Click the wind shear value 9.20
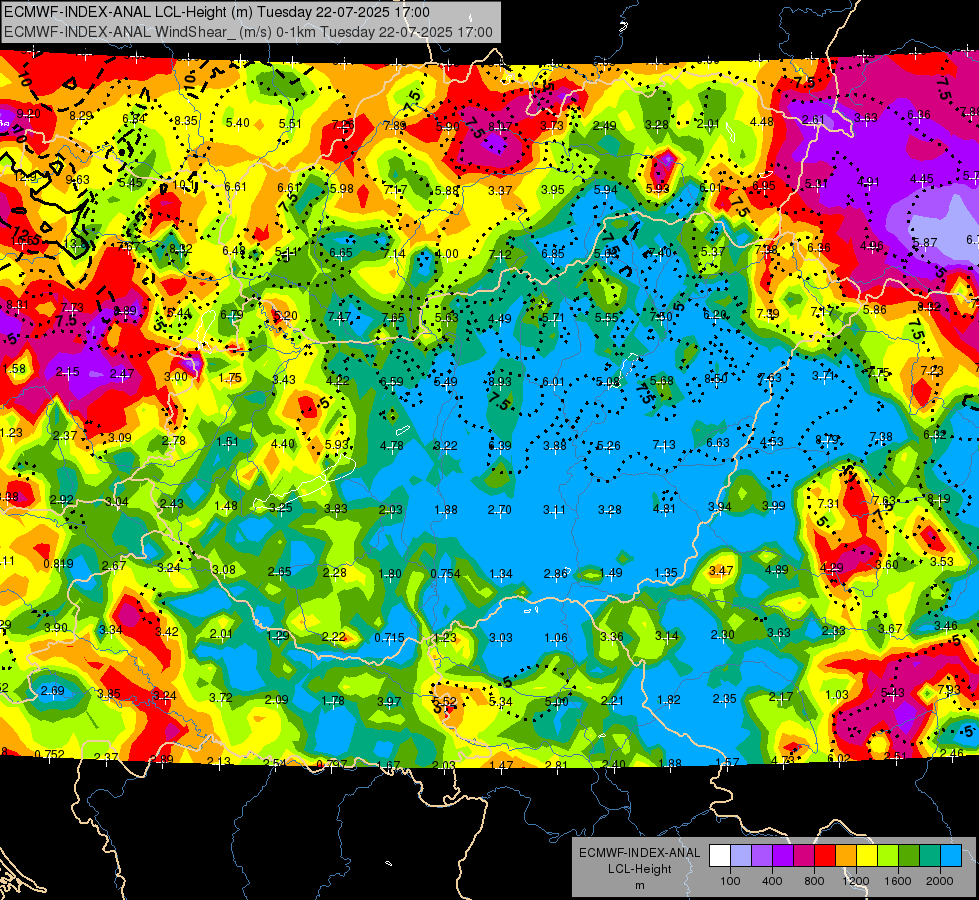 click(x=29, y=114)
